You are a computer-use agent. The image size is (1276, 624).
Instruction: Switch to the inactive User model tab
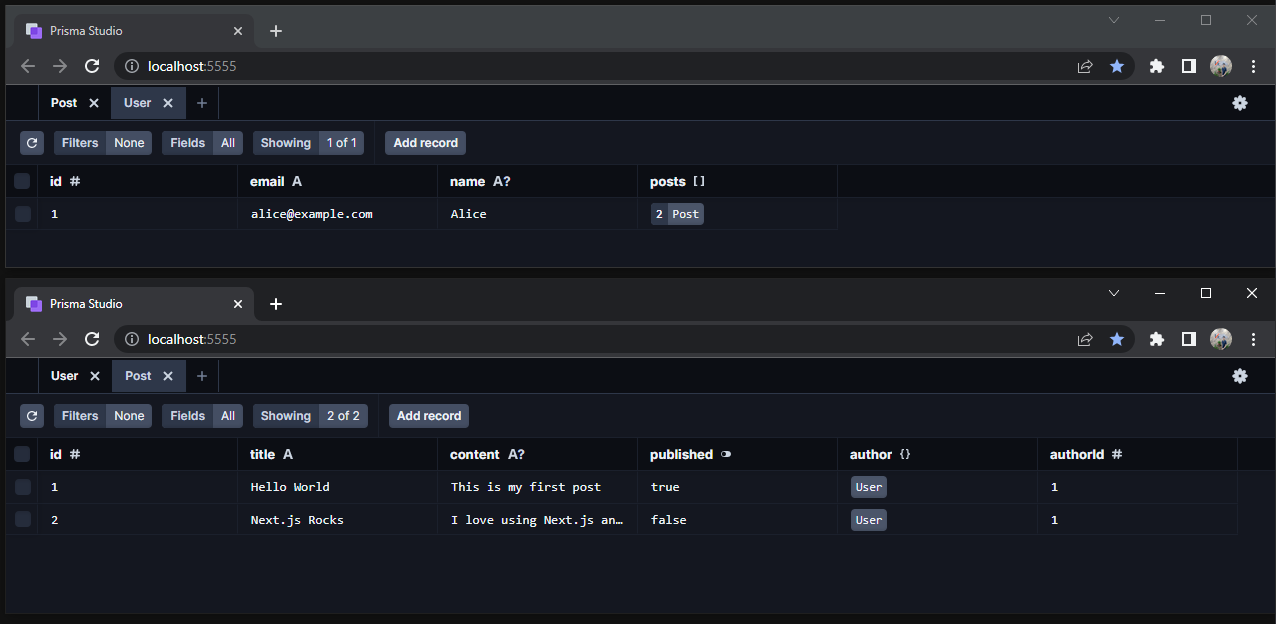64,376
